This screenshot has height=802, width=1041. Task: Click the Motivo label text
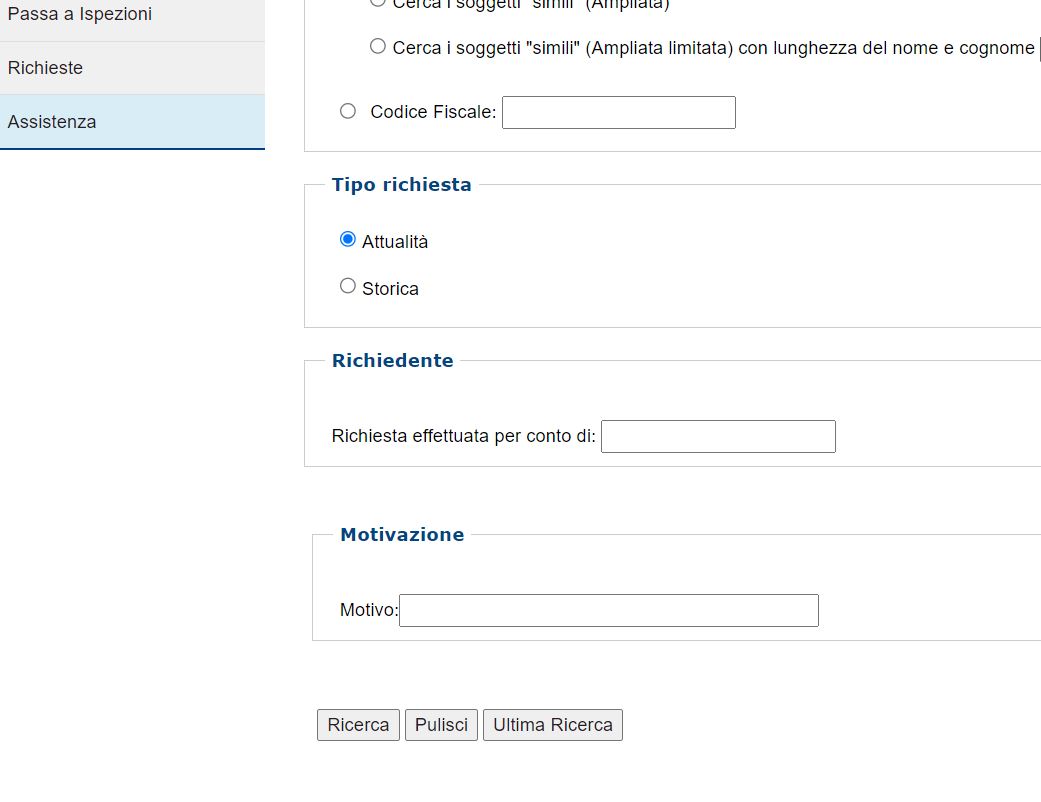point(368,610)
